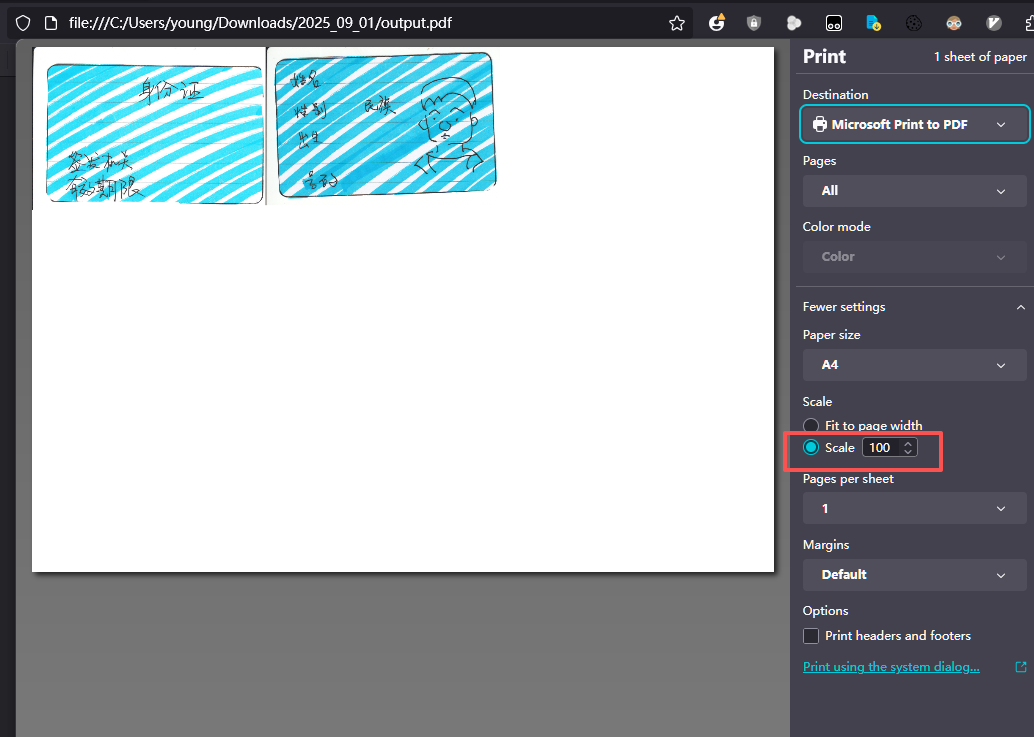Click the address bar file URL

click(260, 23)
